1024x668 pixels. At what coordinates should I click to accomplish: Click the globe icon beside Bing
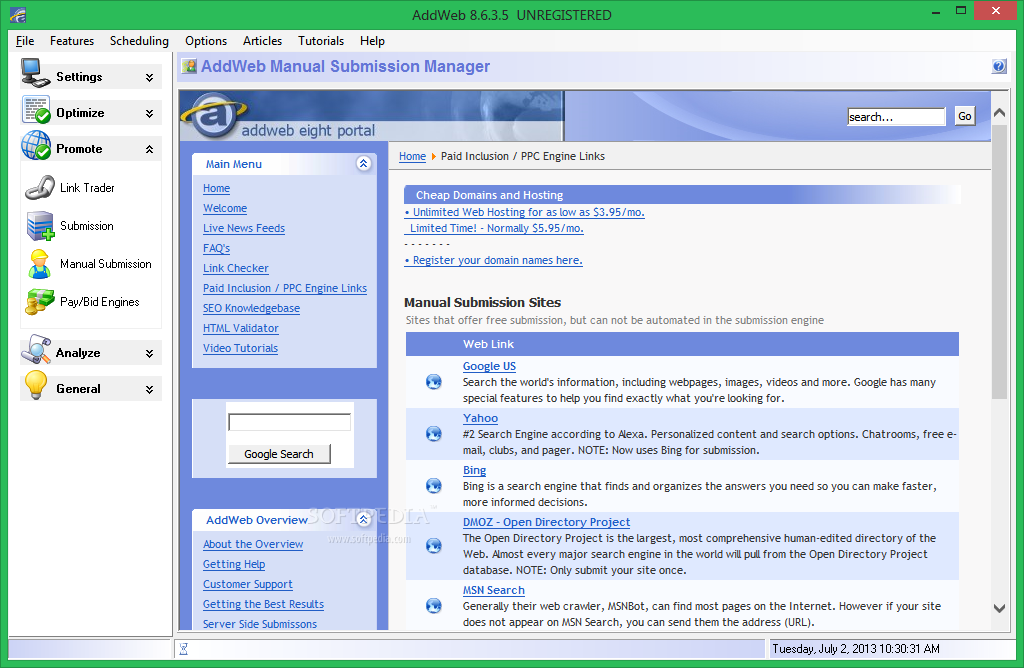434,486
